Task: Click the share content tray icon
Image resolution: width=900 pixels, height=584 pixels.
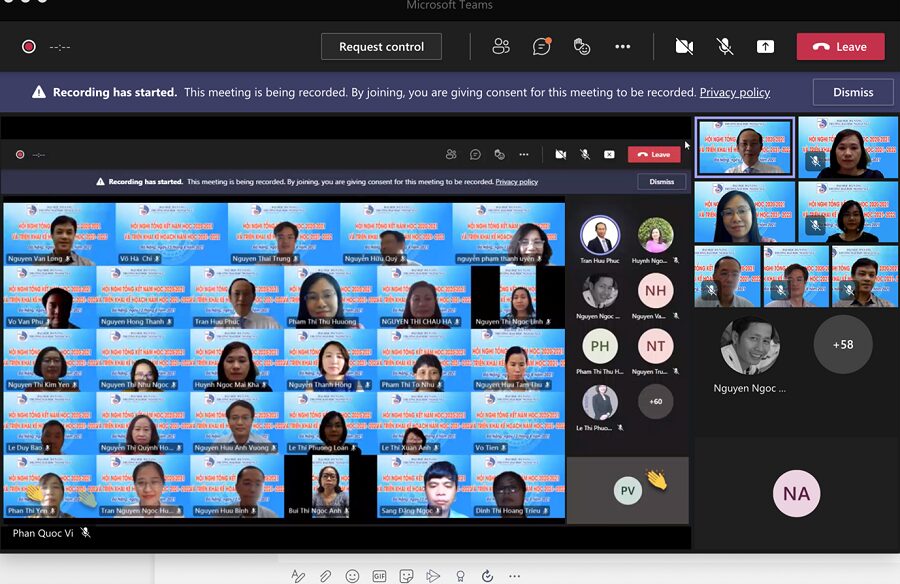Action: pyautogui.click(x=765, y=47)
